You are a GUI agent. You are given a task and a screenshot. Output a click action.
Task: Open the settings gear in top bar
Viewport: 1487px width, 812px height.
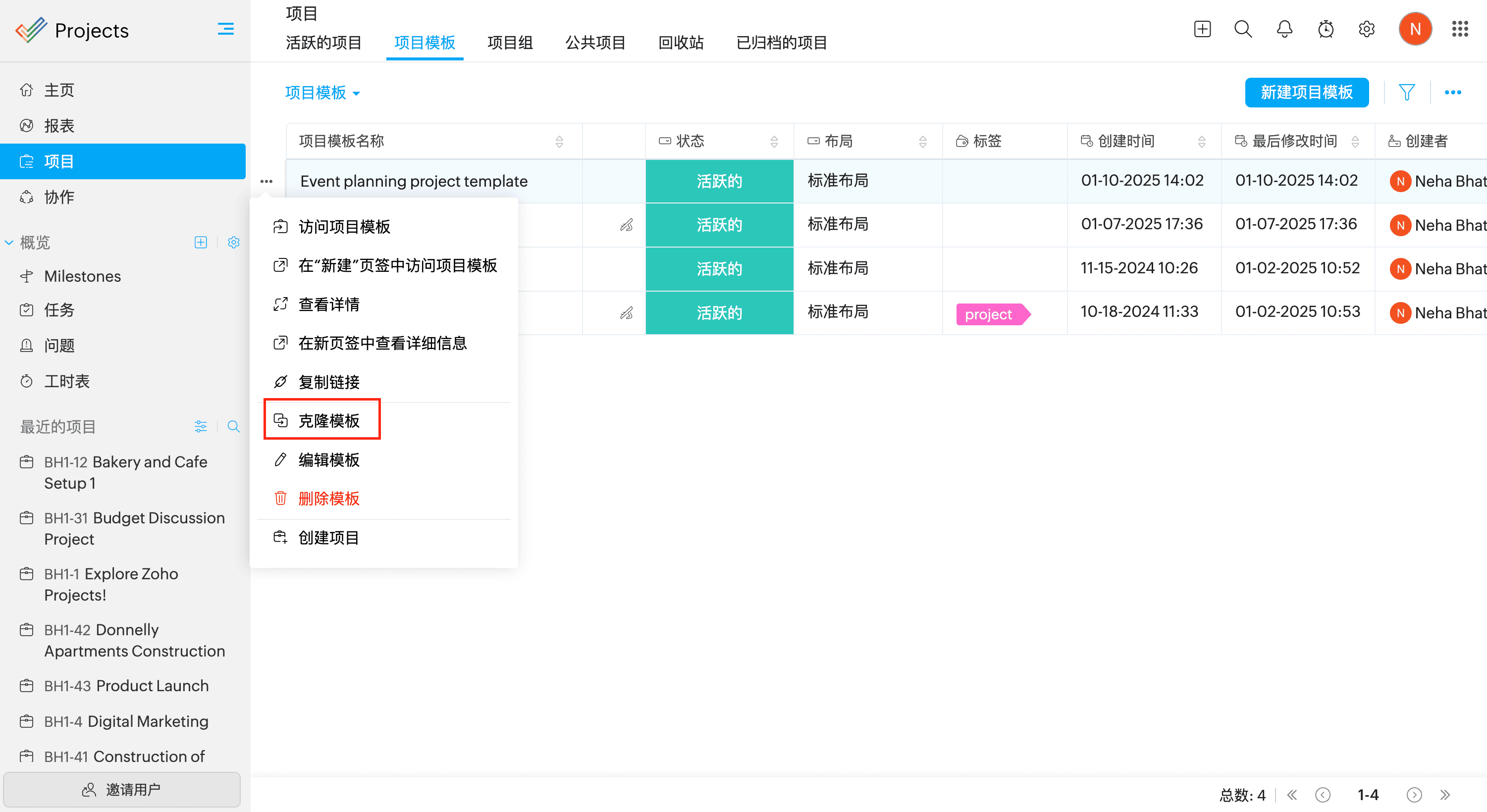click(x=1366, y=29)
